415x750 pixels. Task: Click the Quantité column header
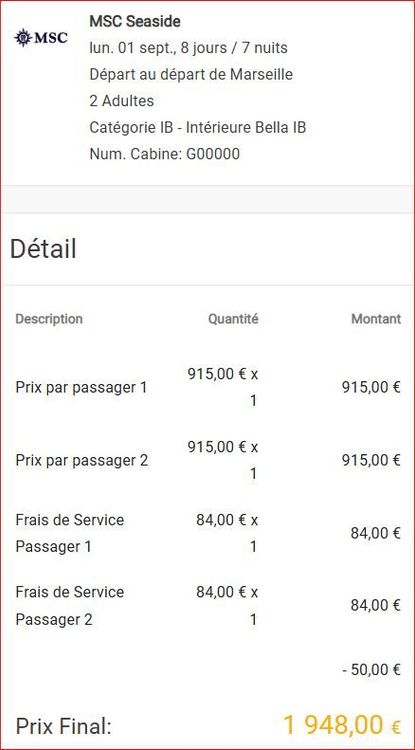tap(233, 319)
